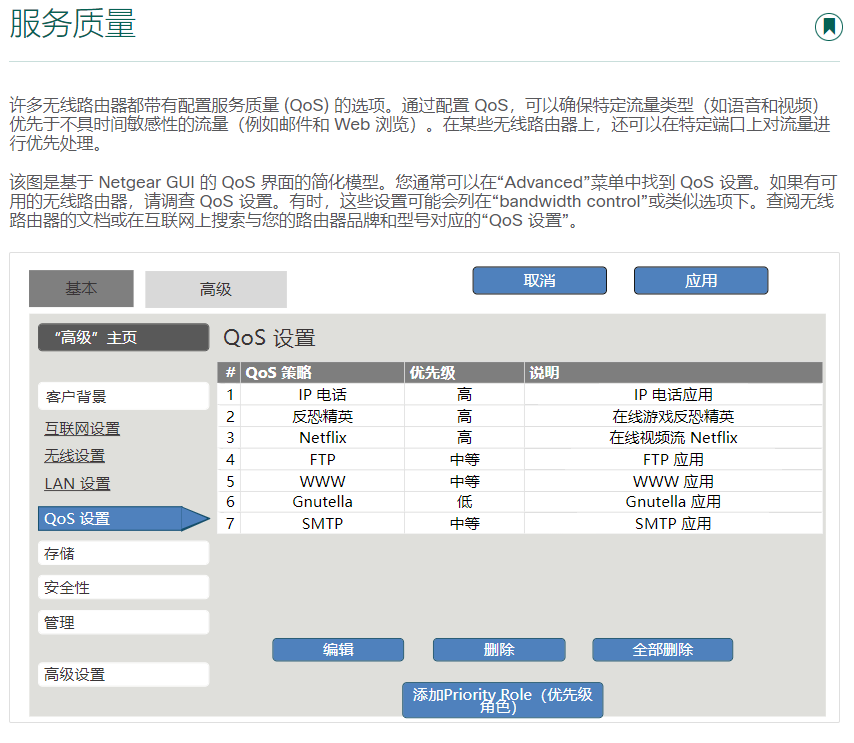Click the 取消 button
854x743 pixels.
point(539,280)
